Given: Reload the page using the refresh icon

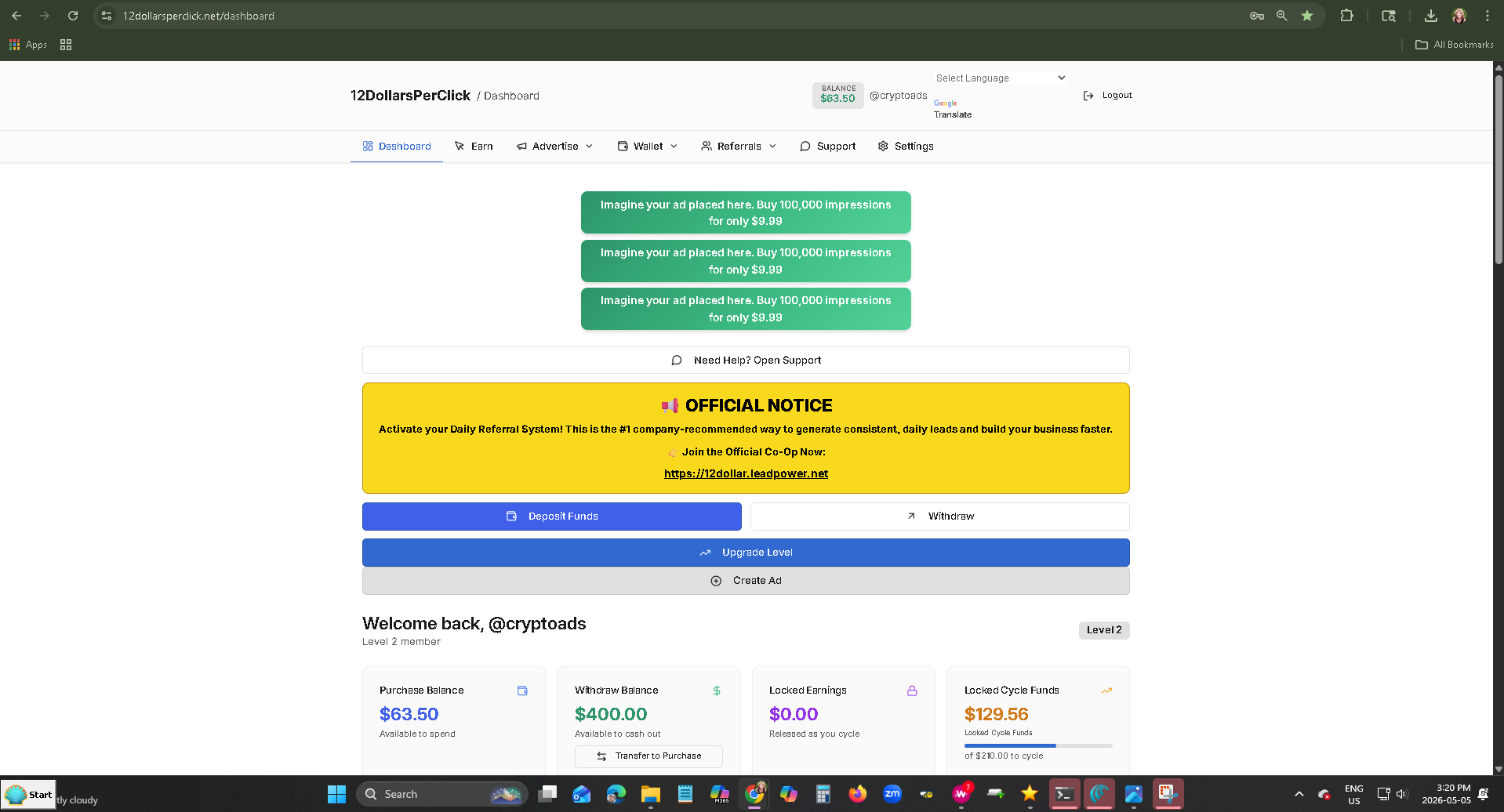Looking at the screenshot, I should coord(73,16).
